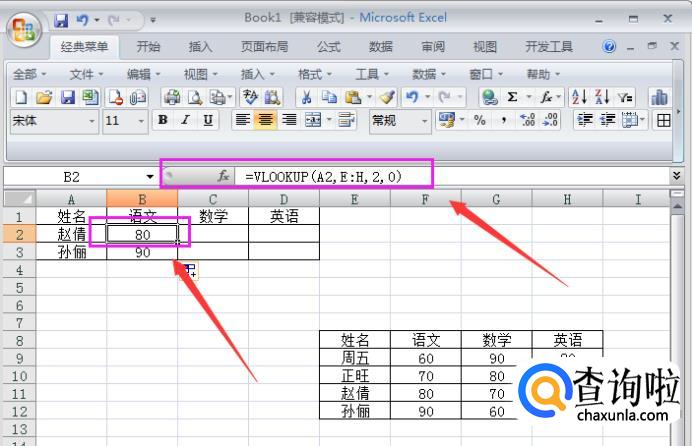The height and width of the screenshot is (446, 692).
Task: Toggle align left
Action: [x=242, y=120]
